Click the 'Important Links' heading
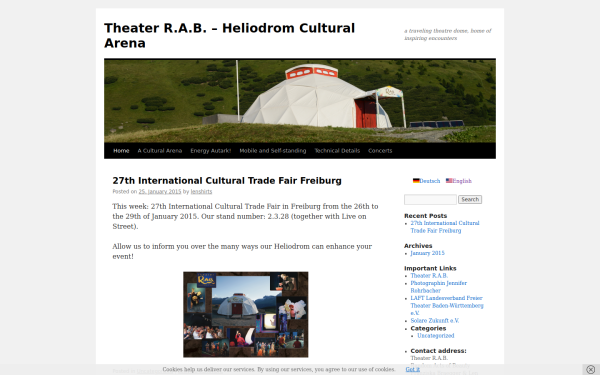The width and height of the screenshot is (600, 375). [x=430, y=268]
